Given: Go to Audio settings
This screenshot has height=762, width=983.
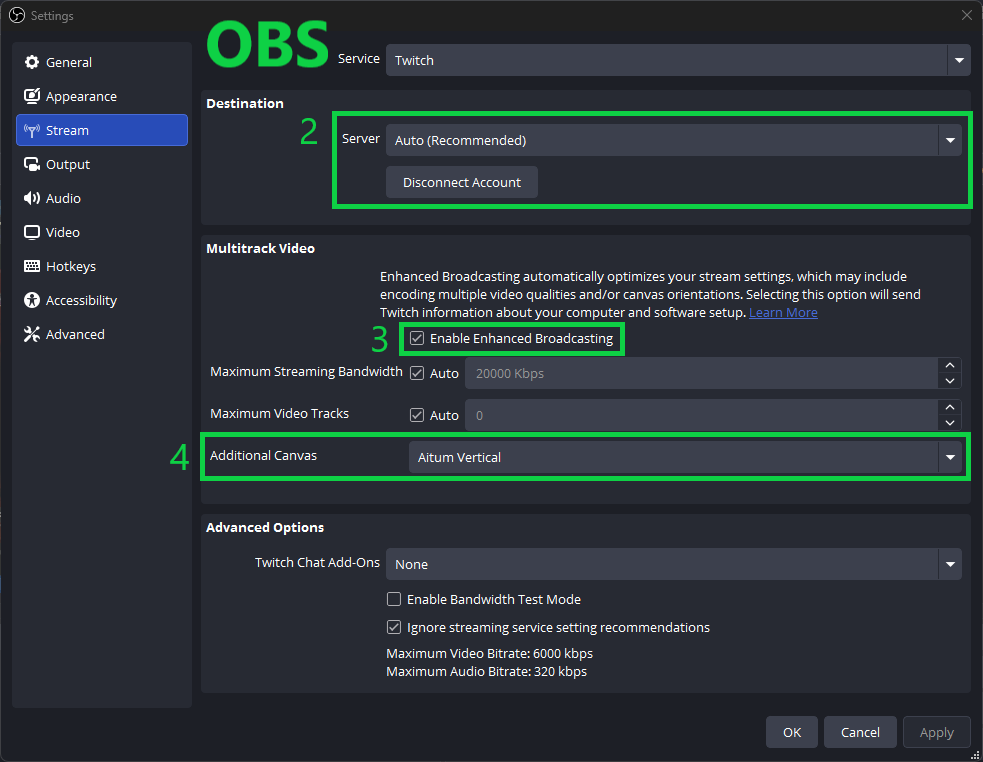Looking at the screenshot, I should 102,198.
